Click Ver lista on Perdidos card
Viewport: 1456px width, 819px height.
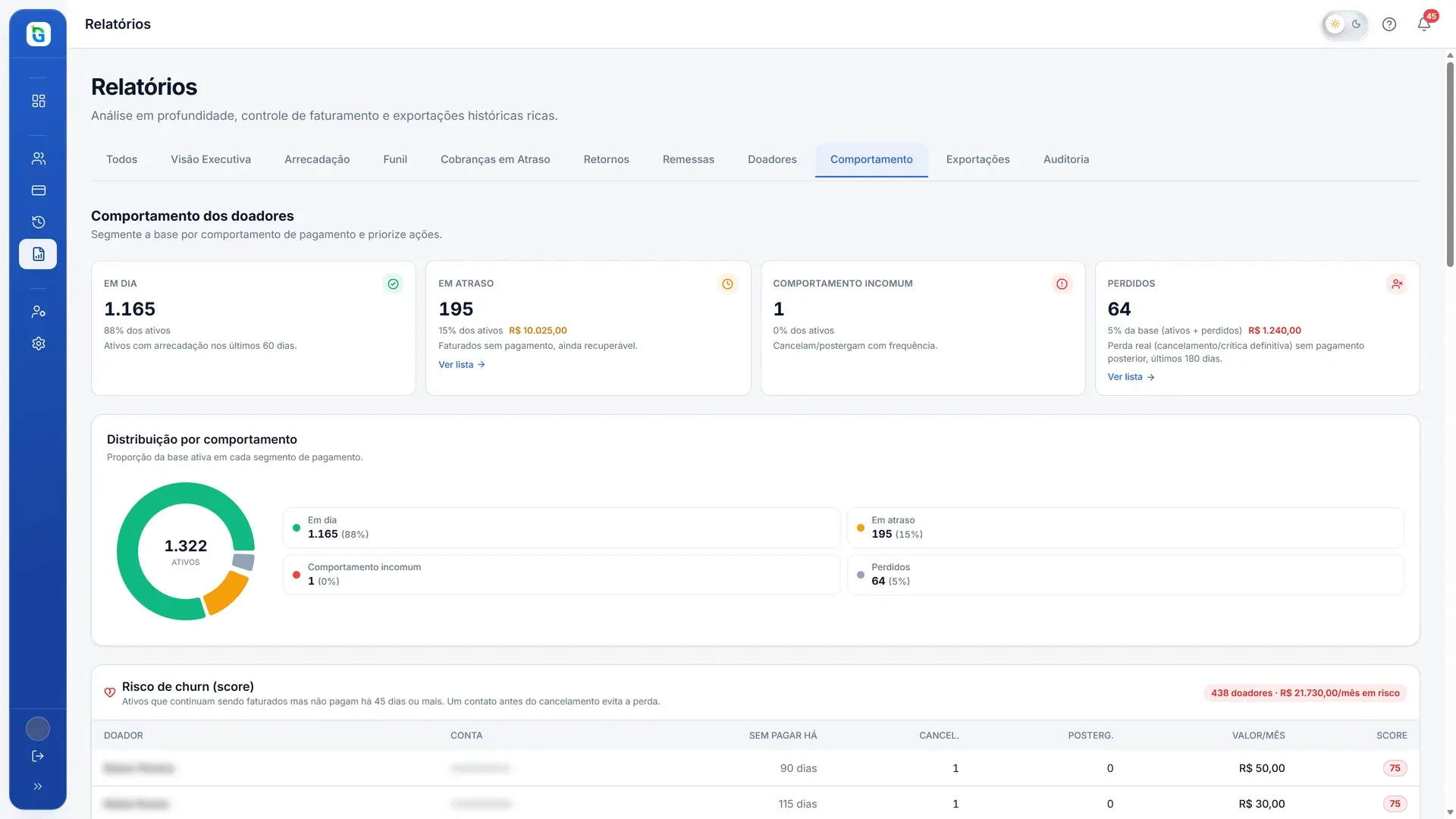pyautogui.click(x=1131, y=377)
